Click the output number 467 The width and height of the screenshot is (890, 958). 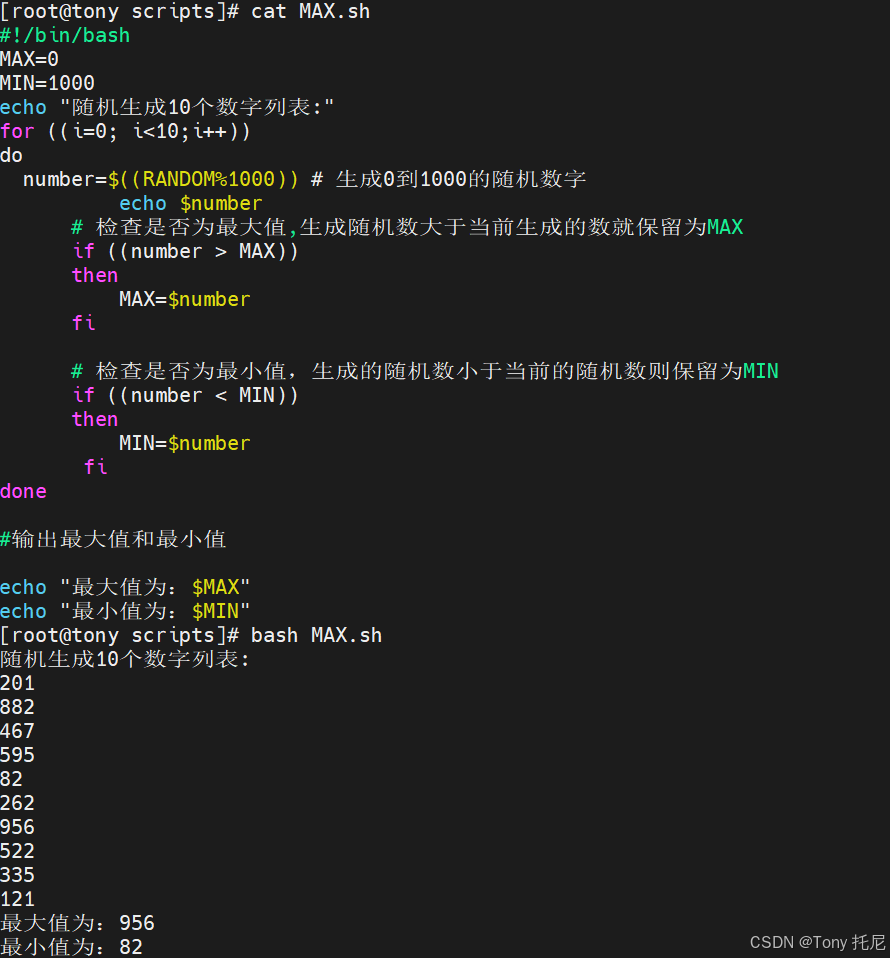[18, 731]
